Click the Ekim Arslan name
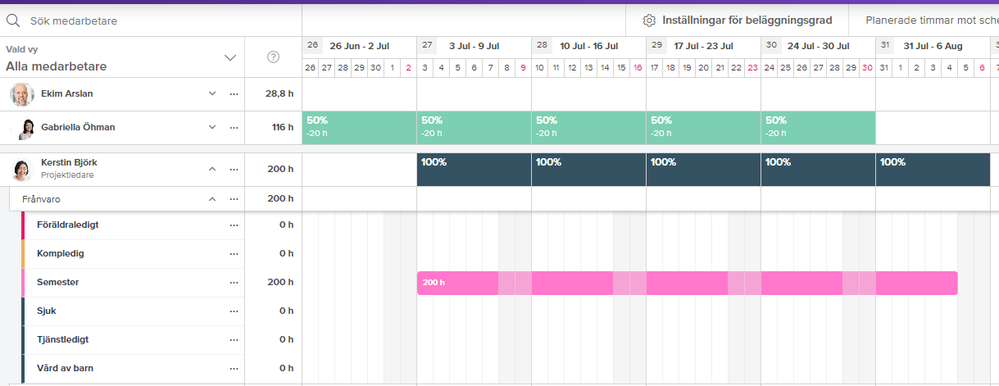Image resolution: width=999 pixels, height=386 pixels. point(67,94)
